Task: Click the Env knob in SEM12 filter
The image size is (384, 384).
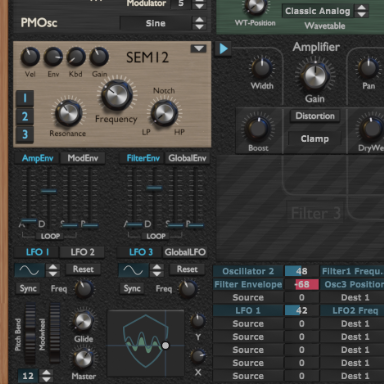Action: (53, 57)
